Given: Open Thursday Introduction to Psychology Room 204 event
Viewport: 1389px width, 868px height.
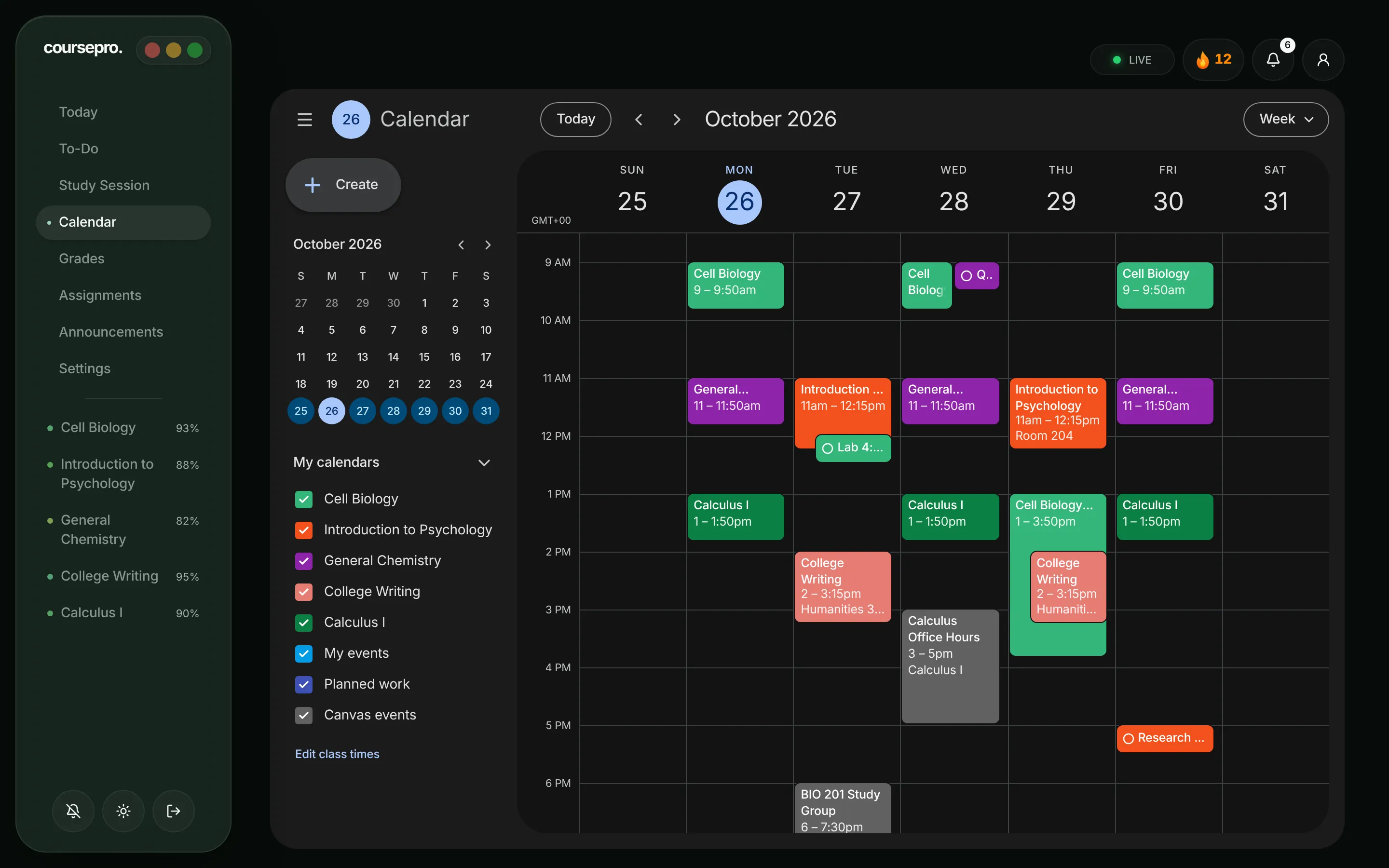Looking at the screenshot, I should pyautogui.click(x=1057, y=413).
